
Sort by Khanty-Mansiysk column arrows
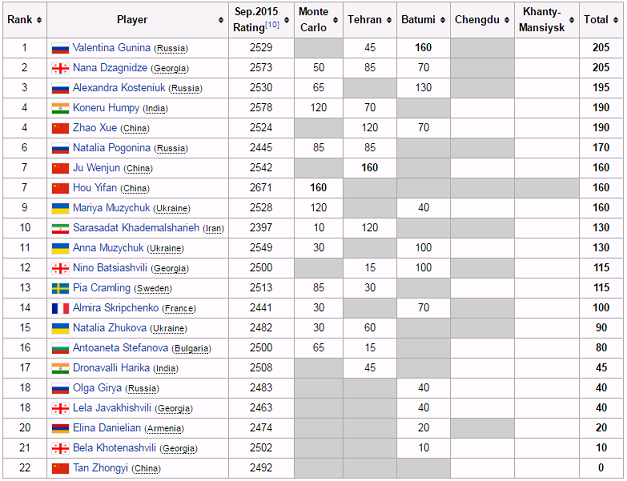tap(572, 20)
